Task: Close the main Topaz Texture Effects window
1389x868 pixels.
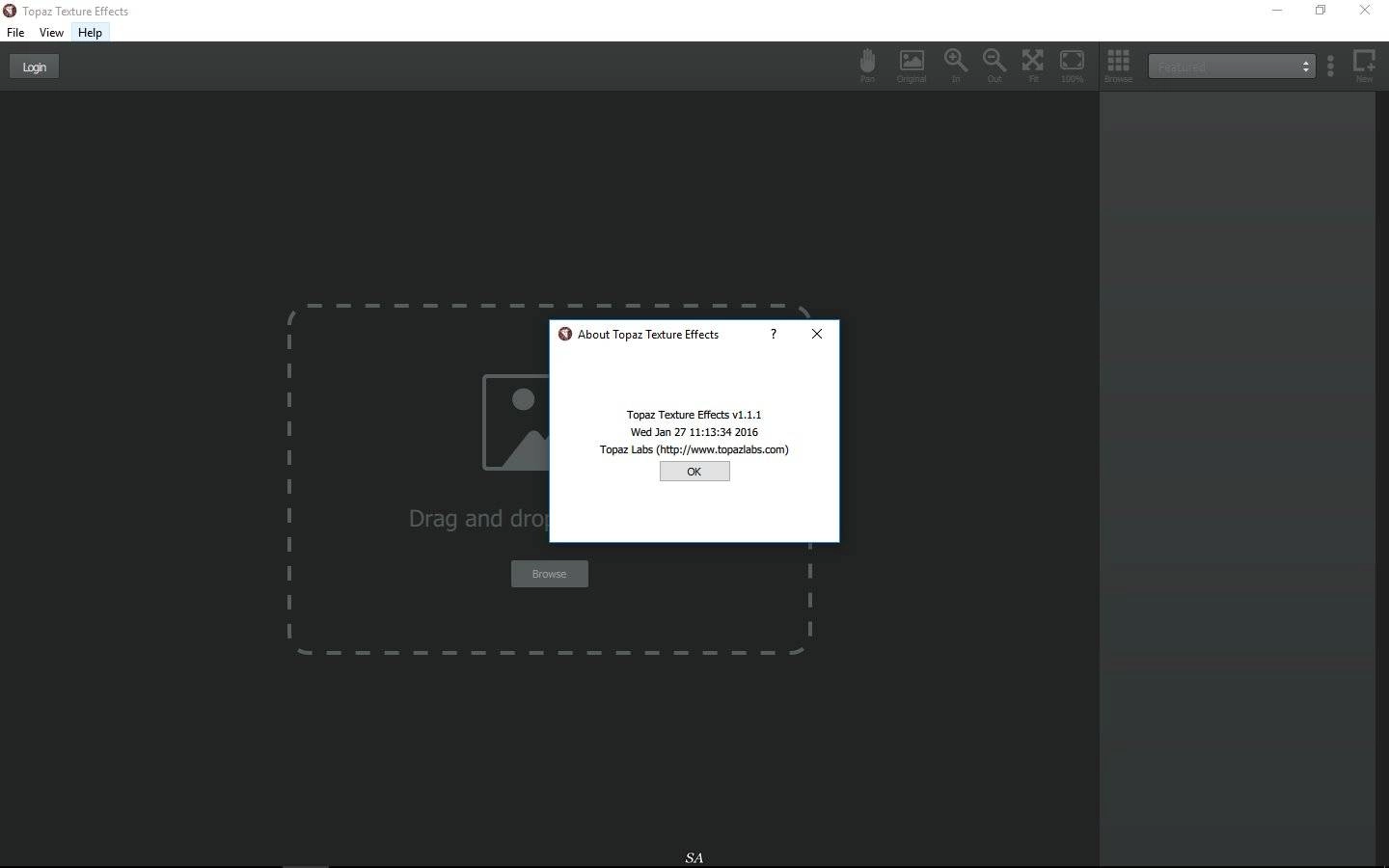Action: [x=1365, y=11]
